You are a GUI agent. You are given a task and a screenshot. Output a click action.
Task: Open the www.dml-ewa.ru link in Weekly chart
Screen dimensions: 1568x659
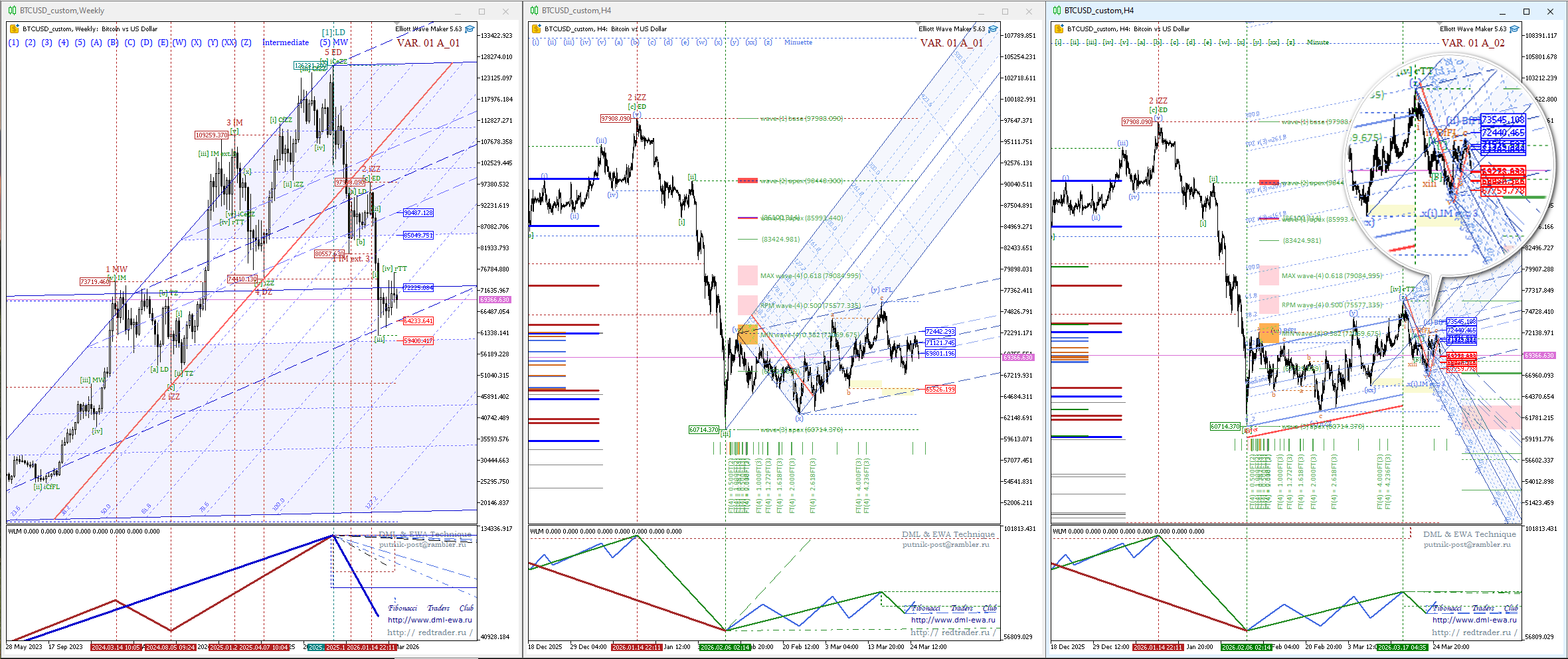coord(430,620)
